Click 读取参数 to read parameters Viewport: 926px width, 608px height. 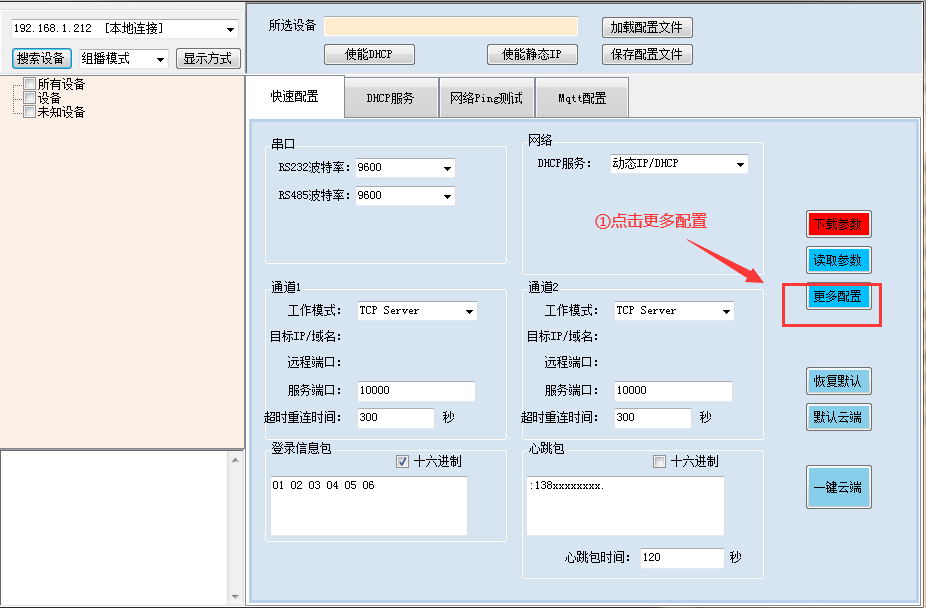pos(838,260)
